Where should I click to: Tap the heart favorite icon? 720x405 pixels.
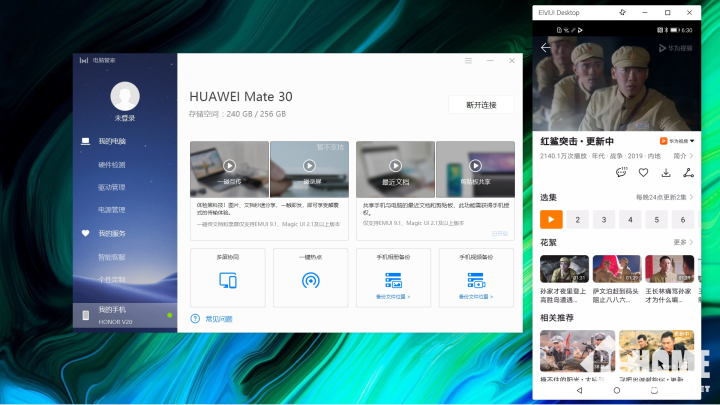tap(643, 173)
